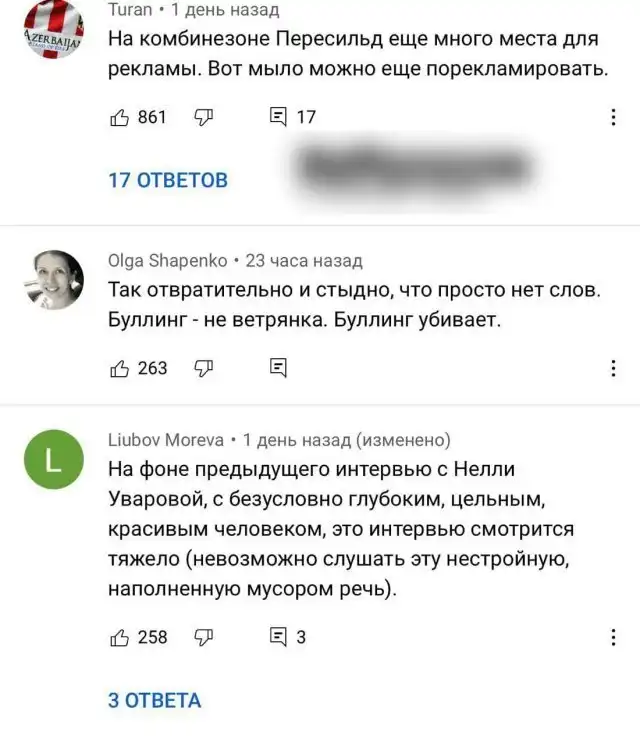640x744 pixels.
Task: Like Liubov Moreva's comment
Action: pyautogui.click(x=120, y=636)
